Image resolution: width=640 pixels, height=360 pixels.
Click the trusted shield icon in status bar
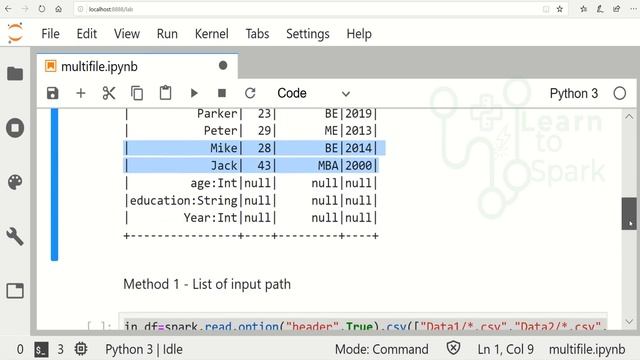(453, 349)
